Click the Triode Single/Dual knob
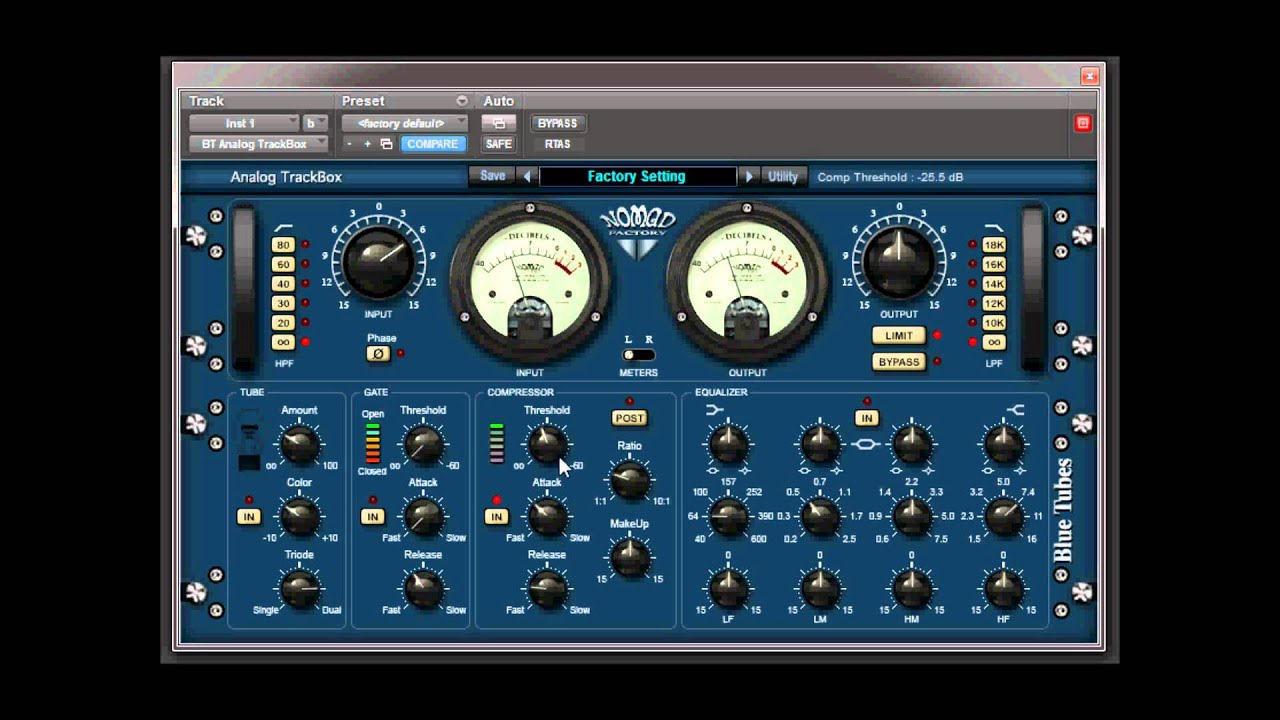The image size is (1280, 720). [x=299, y=590]
